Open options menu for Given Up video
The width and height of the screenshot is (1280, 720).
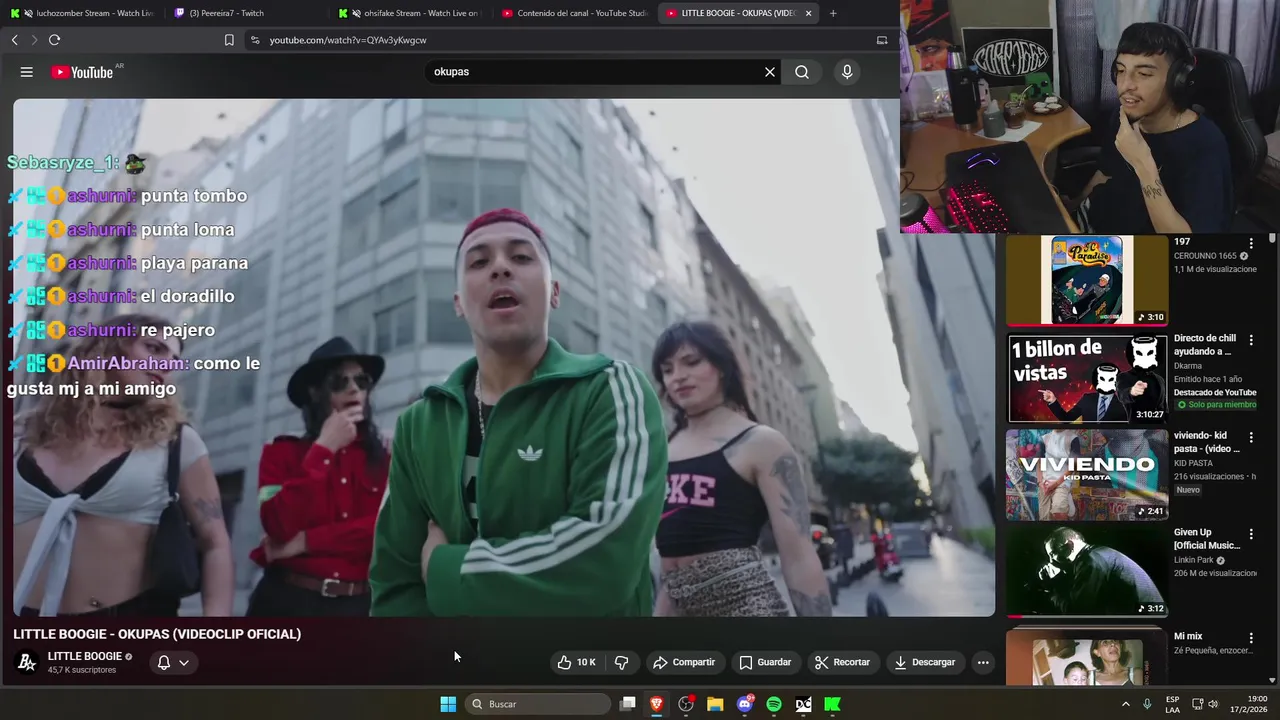click(1251, 534)
